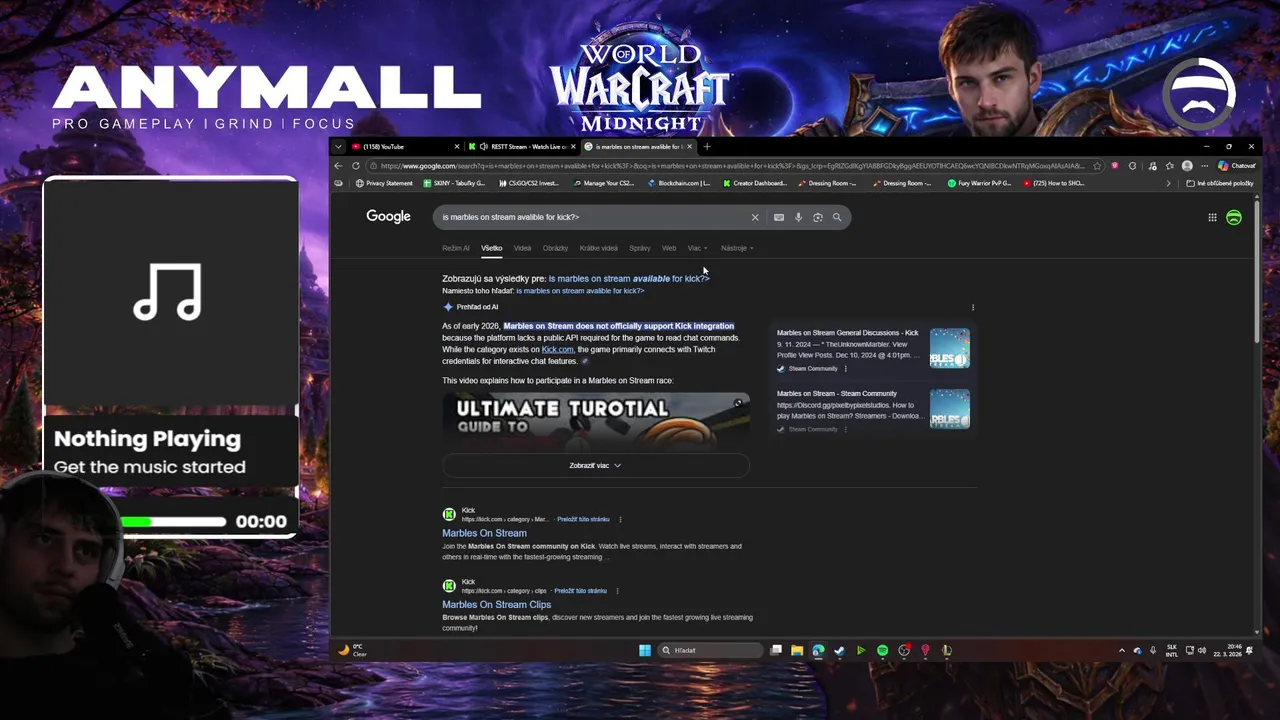Screen dimensions: 1280x720
Task: Open File Explorer from taskbar
Action: pos(797,650)
